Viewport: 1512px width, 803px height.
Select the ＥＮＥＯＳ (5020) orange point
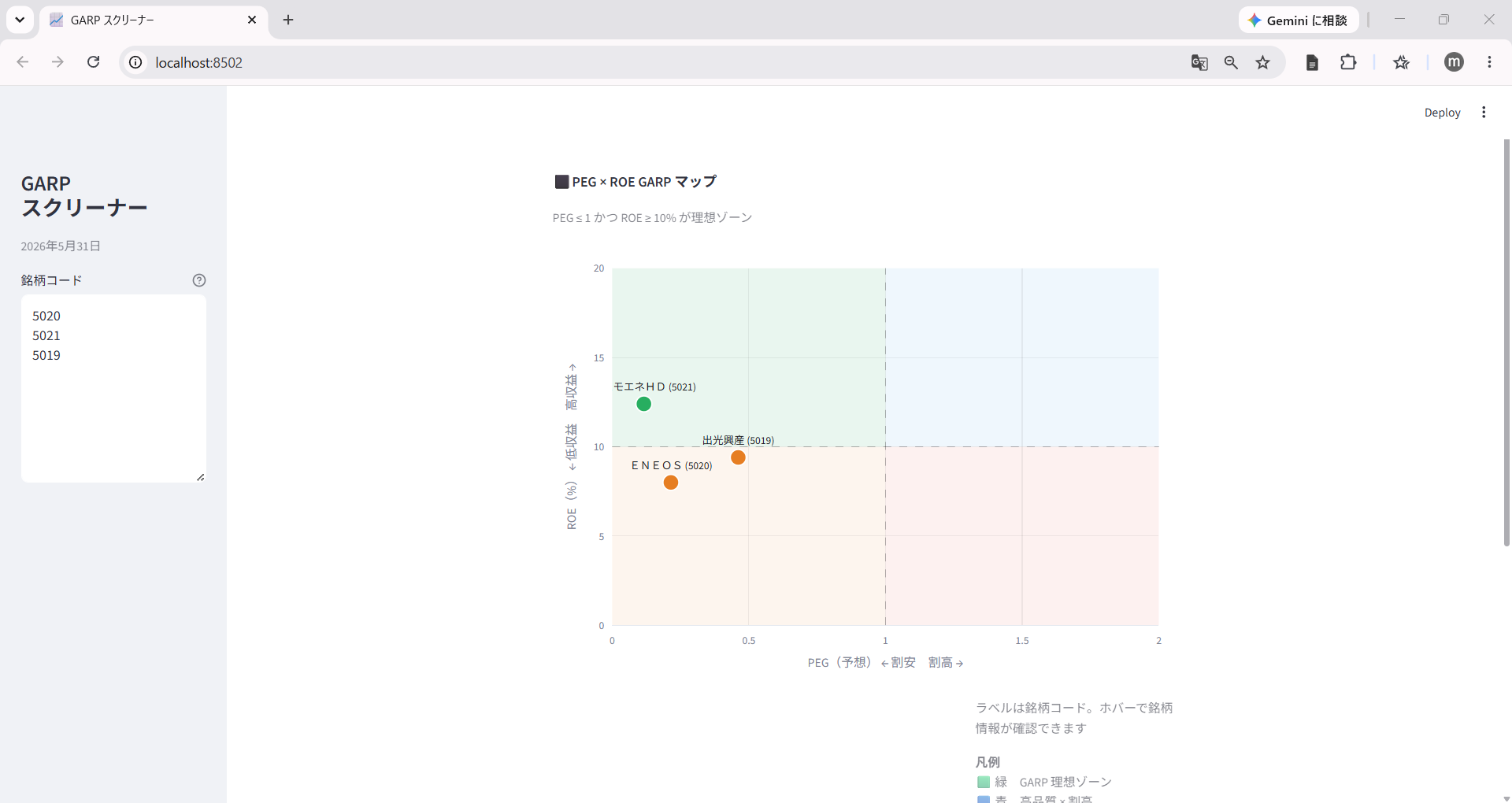pyautogui.click(x=671, y=483)
